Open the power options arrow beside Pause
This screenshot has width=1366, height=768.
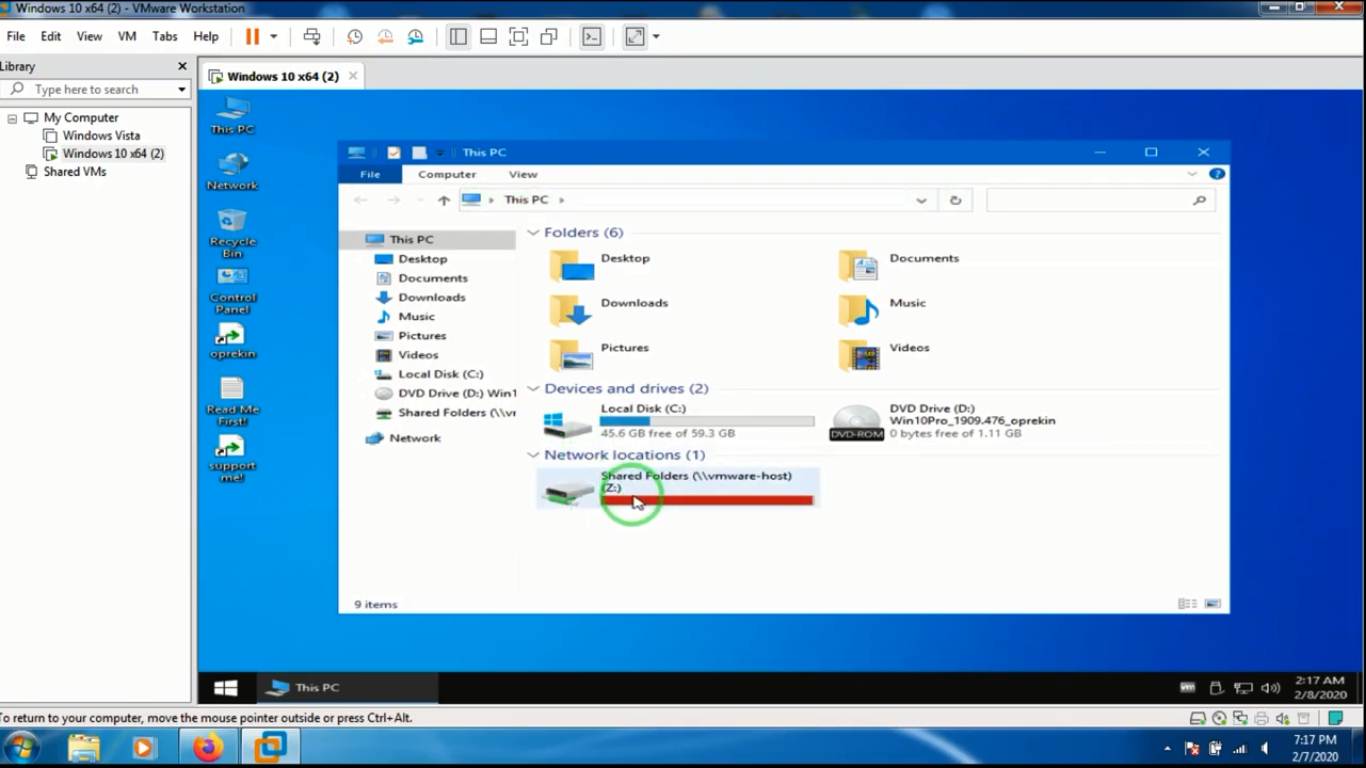point(273,37)
